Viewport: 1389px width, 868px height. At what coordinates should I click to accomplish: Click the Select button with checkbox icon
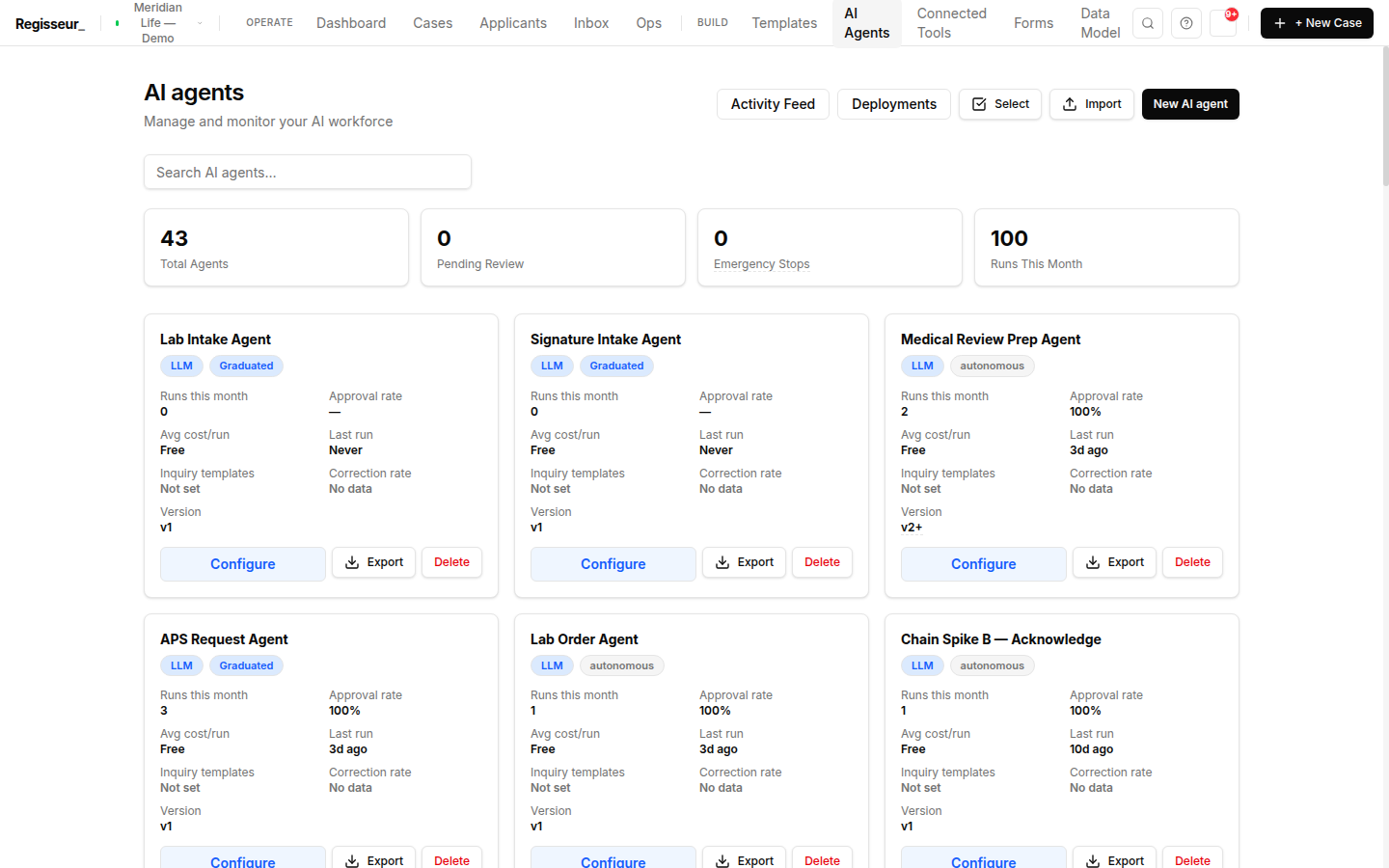pos(1000,104)
